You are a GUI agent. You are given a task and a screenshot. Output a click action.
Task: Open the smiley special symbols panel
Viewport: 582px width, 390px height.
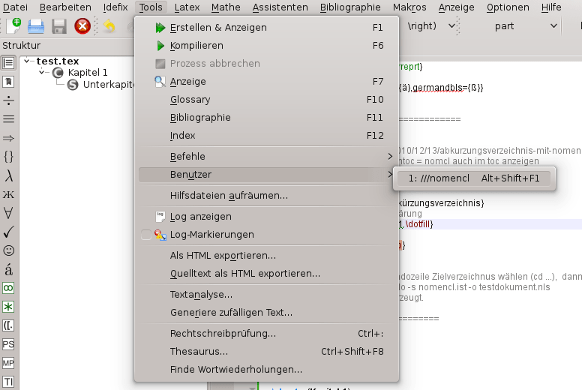[8, 251]
